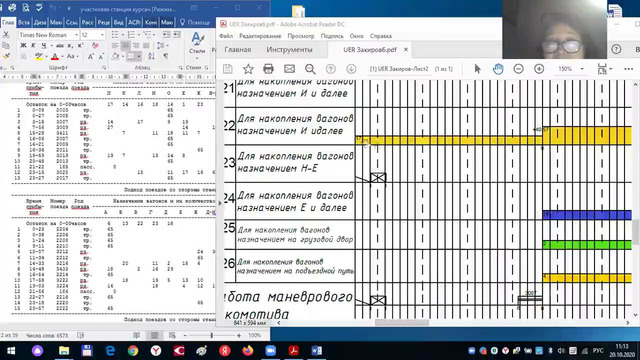The height and width of the screenshot is (360, 640).
Task: Click Increase Font Size icon
Action: (91, 56)
